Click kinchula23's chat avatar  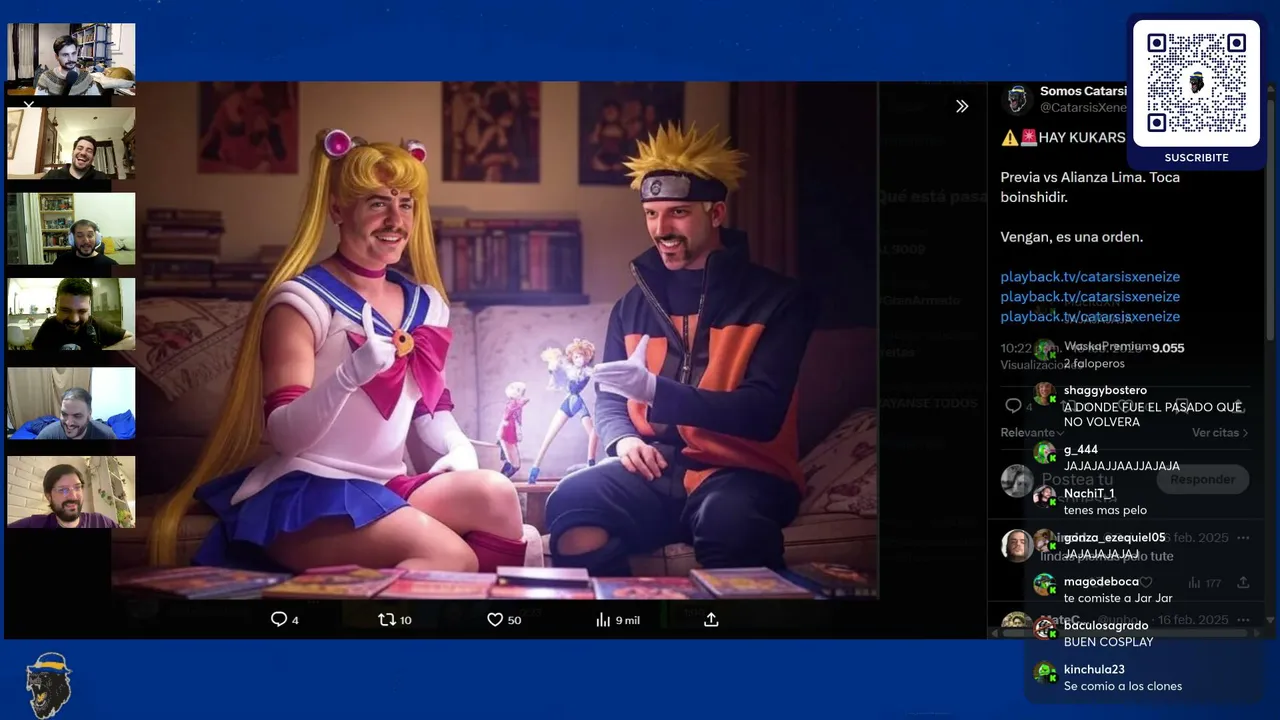click(1045, 673)
